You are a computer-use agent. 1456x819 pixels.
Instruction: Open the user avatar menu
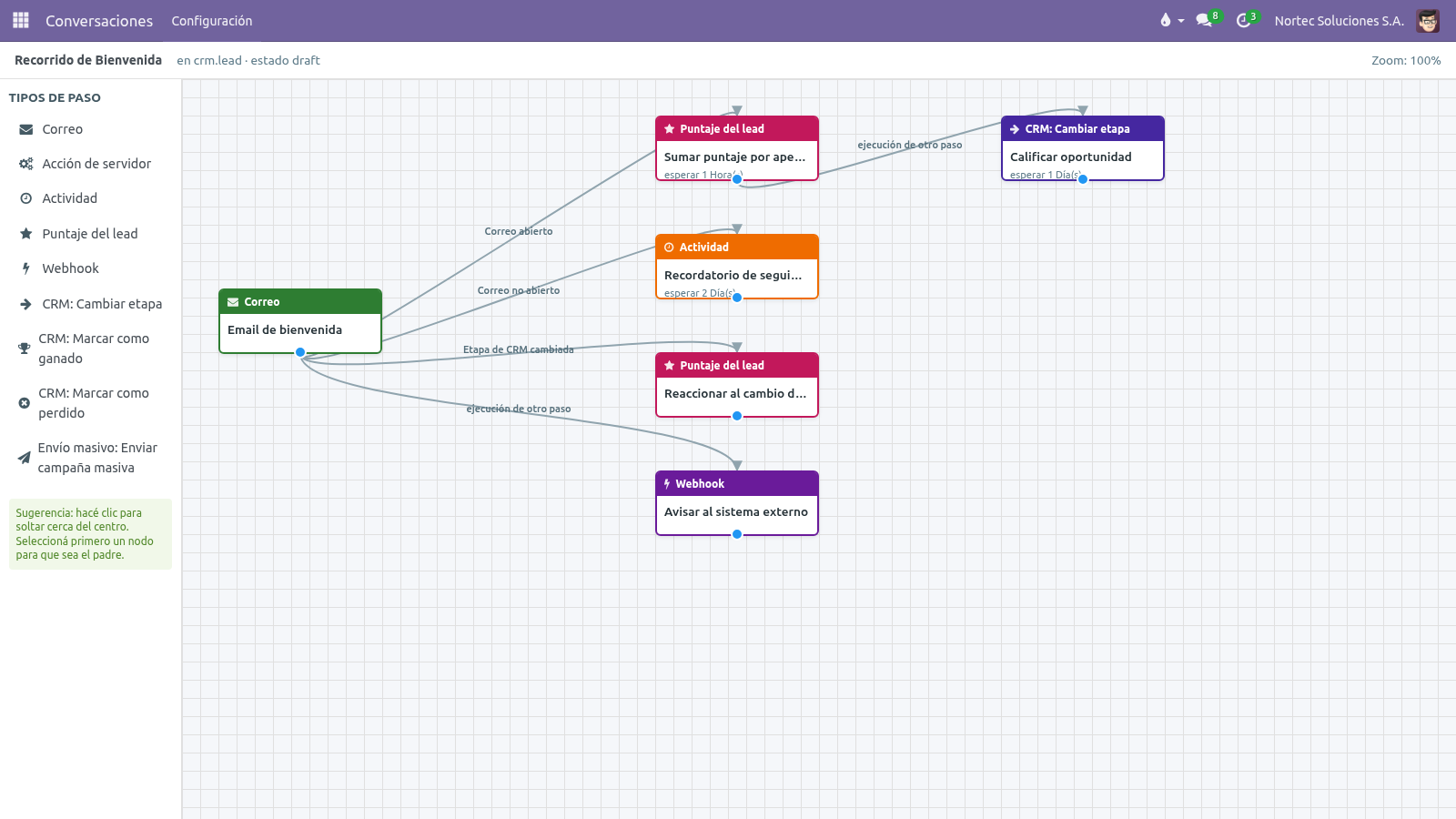click(x=1428, y=20)
